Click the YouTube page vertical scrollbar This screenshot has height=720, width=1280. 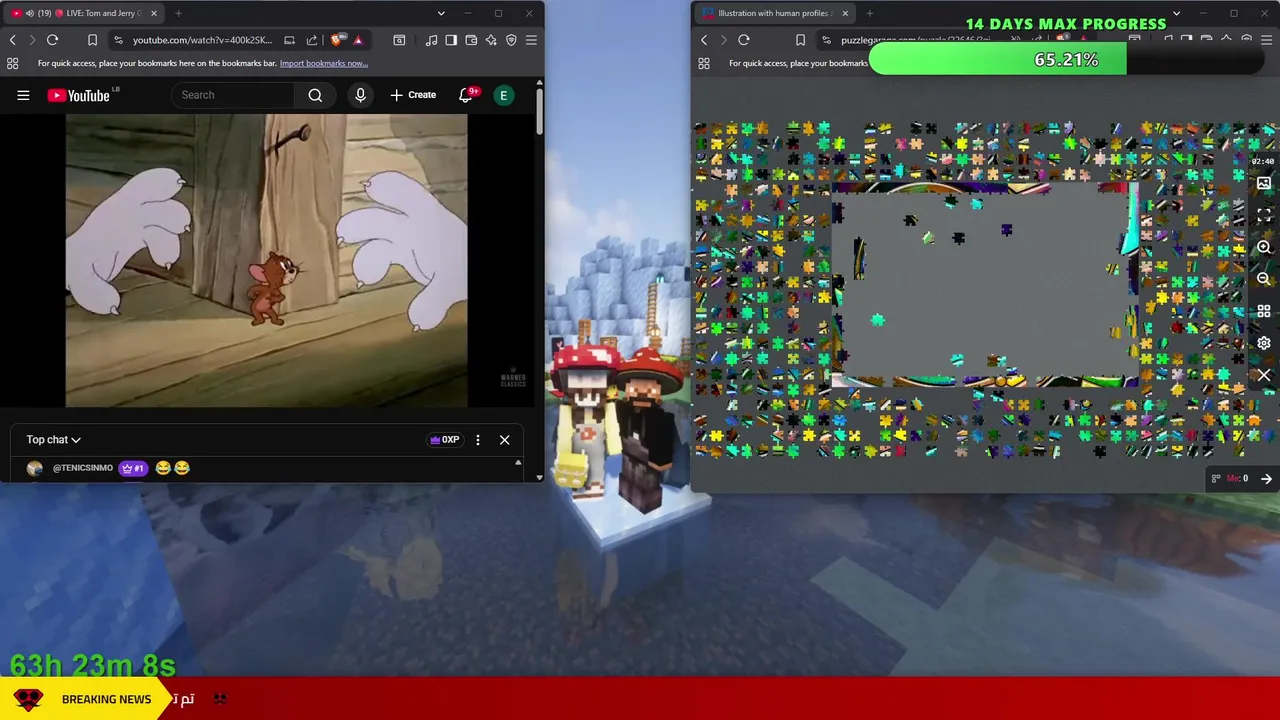(x=539, y=112)
